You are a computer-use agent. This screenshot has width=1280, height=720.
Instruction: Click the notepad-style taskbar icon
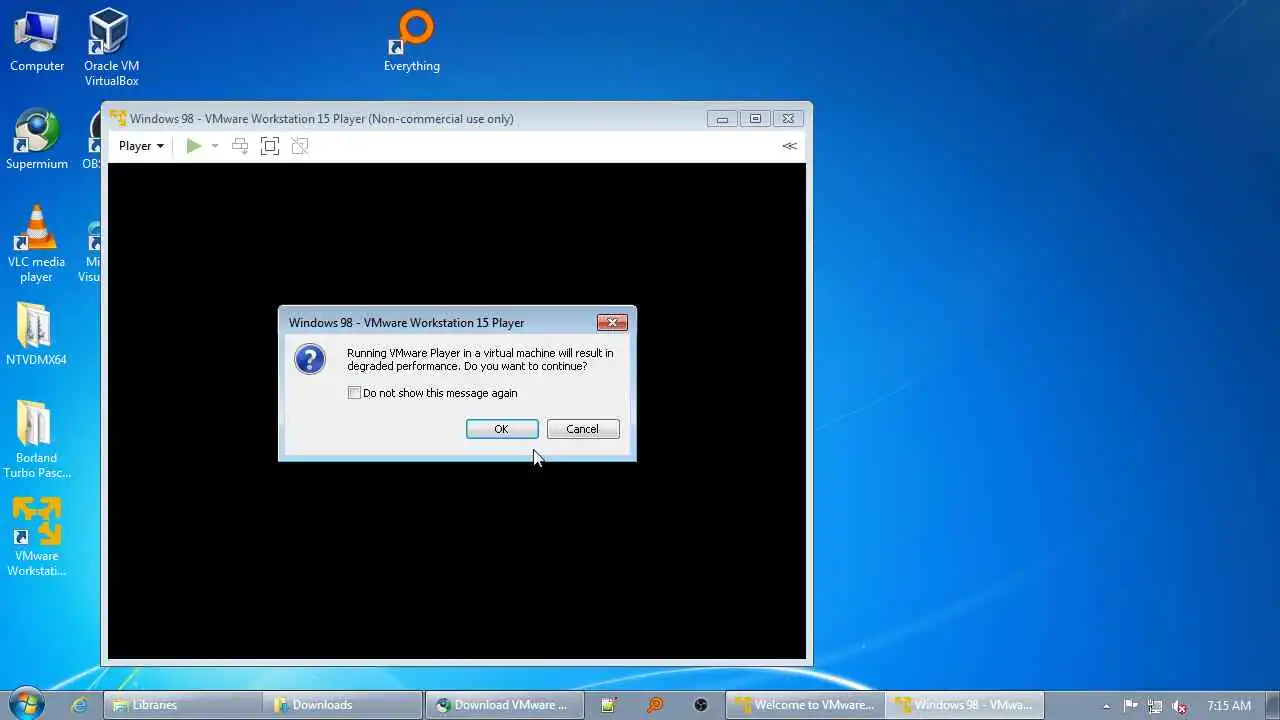[x=608, y=705]
